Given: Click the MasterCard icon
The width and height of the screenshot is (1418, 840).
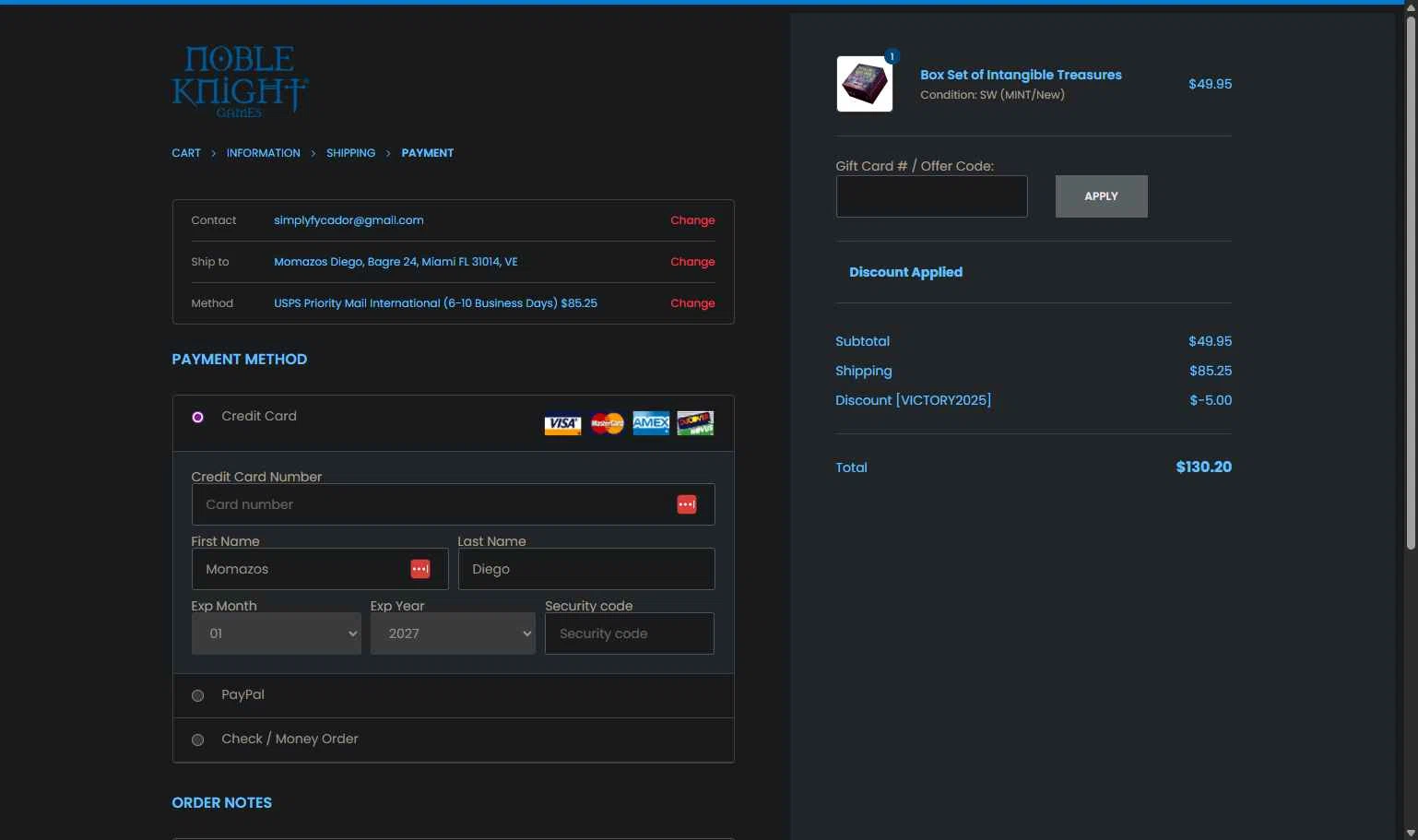Looking at the screenshot, I should pyautogui.click(x=607, y=424).
